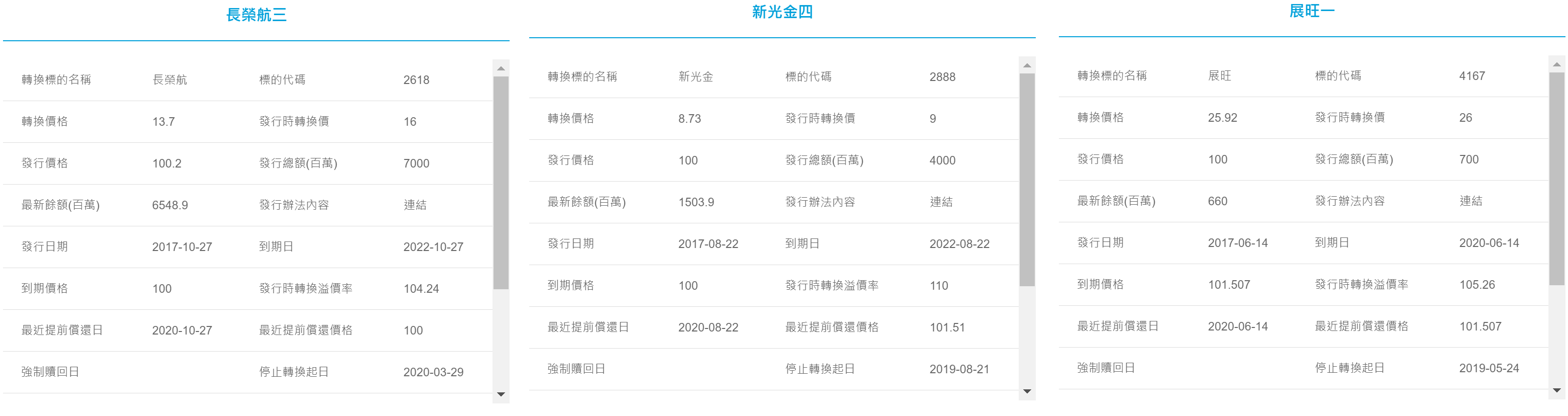Click 連結 in the 長榮航三 panel
The height and width of the screenshot is (416, 1568).
coord(415,205)
